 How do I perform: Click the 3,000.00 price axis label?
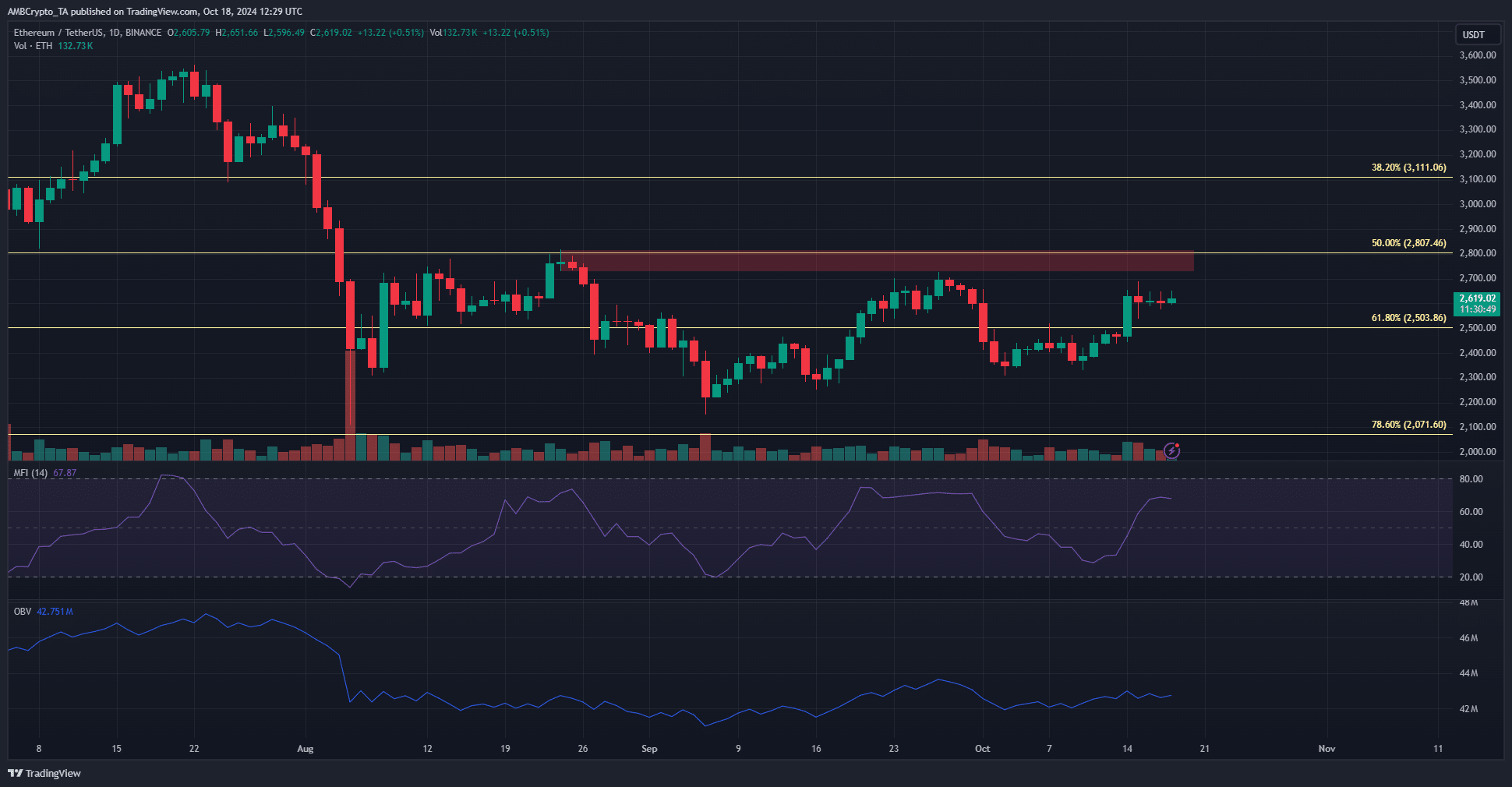[1478, 204]
